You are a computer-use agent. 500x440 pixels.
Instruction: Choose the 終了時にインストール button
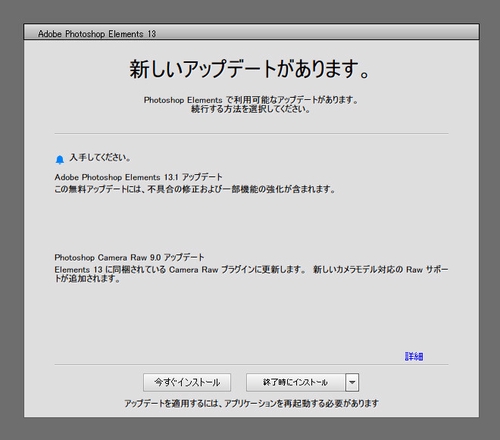(295, 382)
